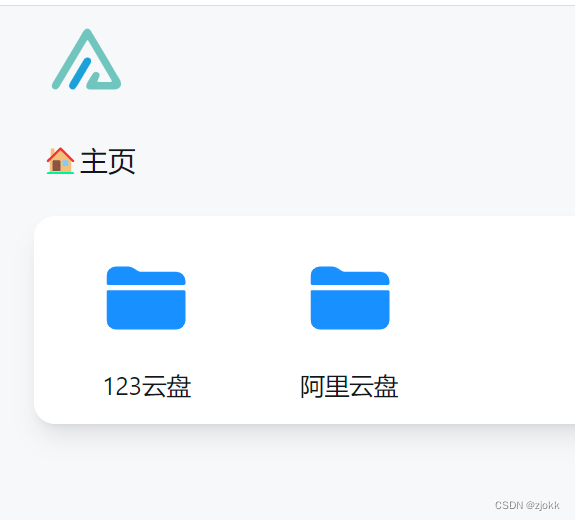Click the lower body of the 123云盘 folder

coord(146,310)
